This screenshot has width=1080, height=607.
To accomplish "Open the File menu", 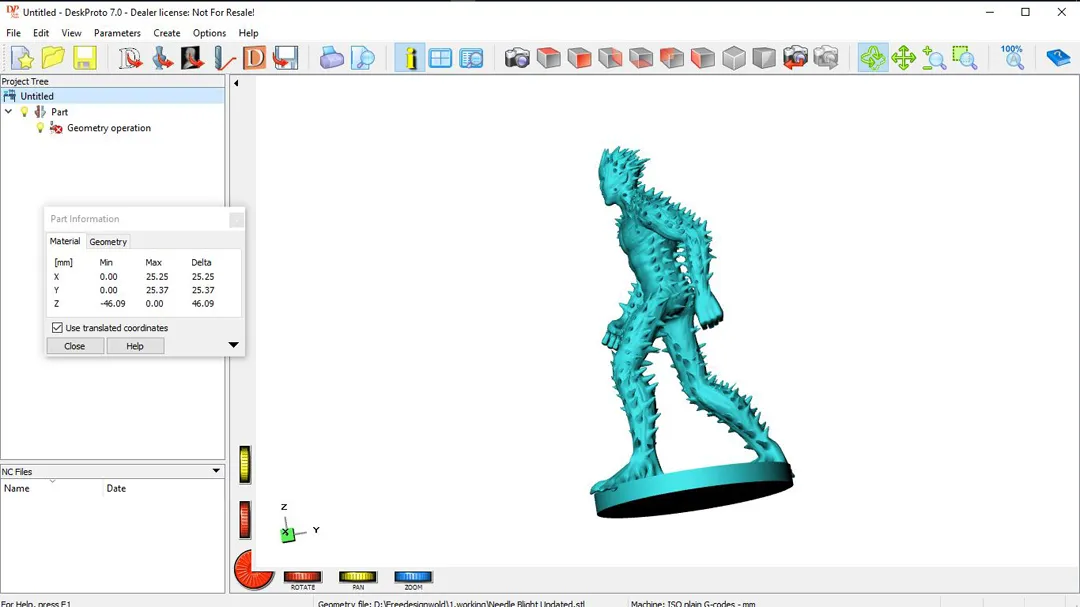I will (x=13, y=33).
